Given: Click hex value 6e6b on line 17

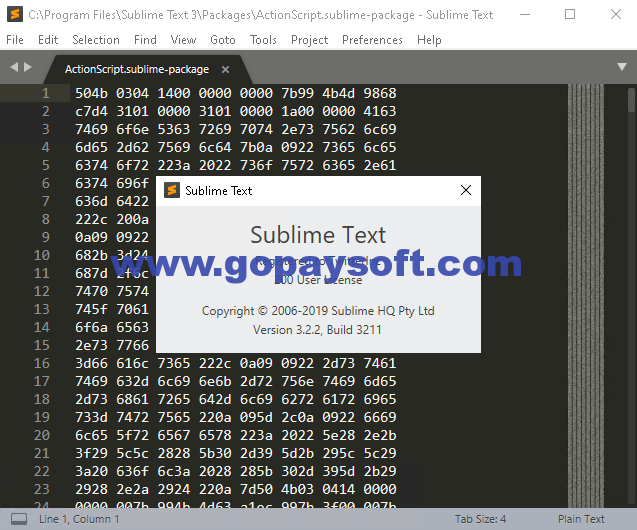Looking at the screenshot, I should pyautogui.click(x=215, y=381).
